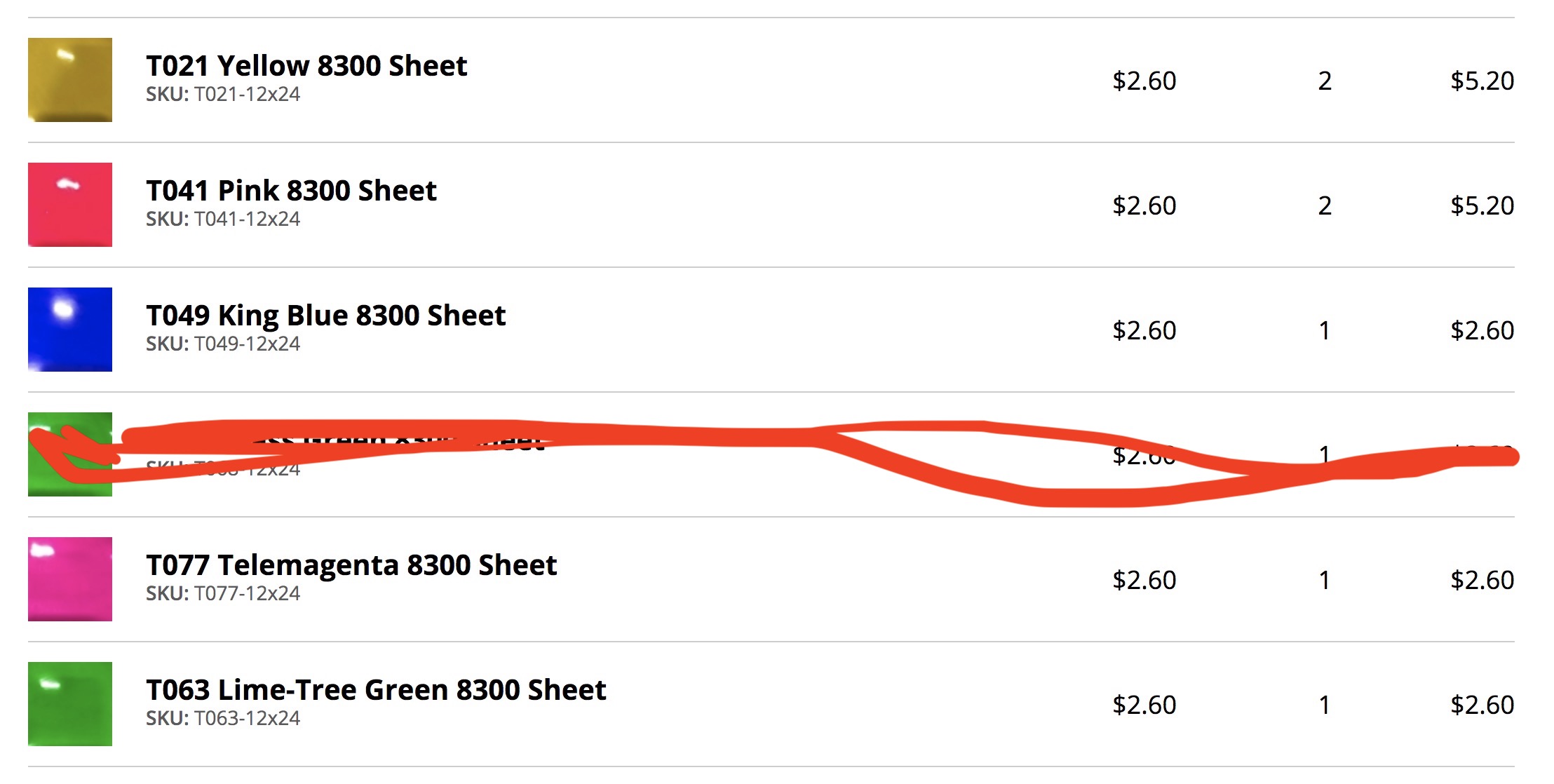The width and height of the screenshot is (1554, 784).
Task: Open T077 Telemagenta 8300 Sheet link
Action: [351, 565]
